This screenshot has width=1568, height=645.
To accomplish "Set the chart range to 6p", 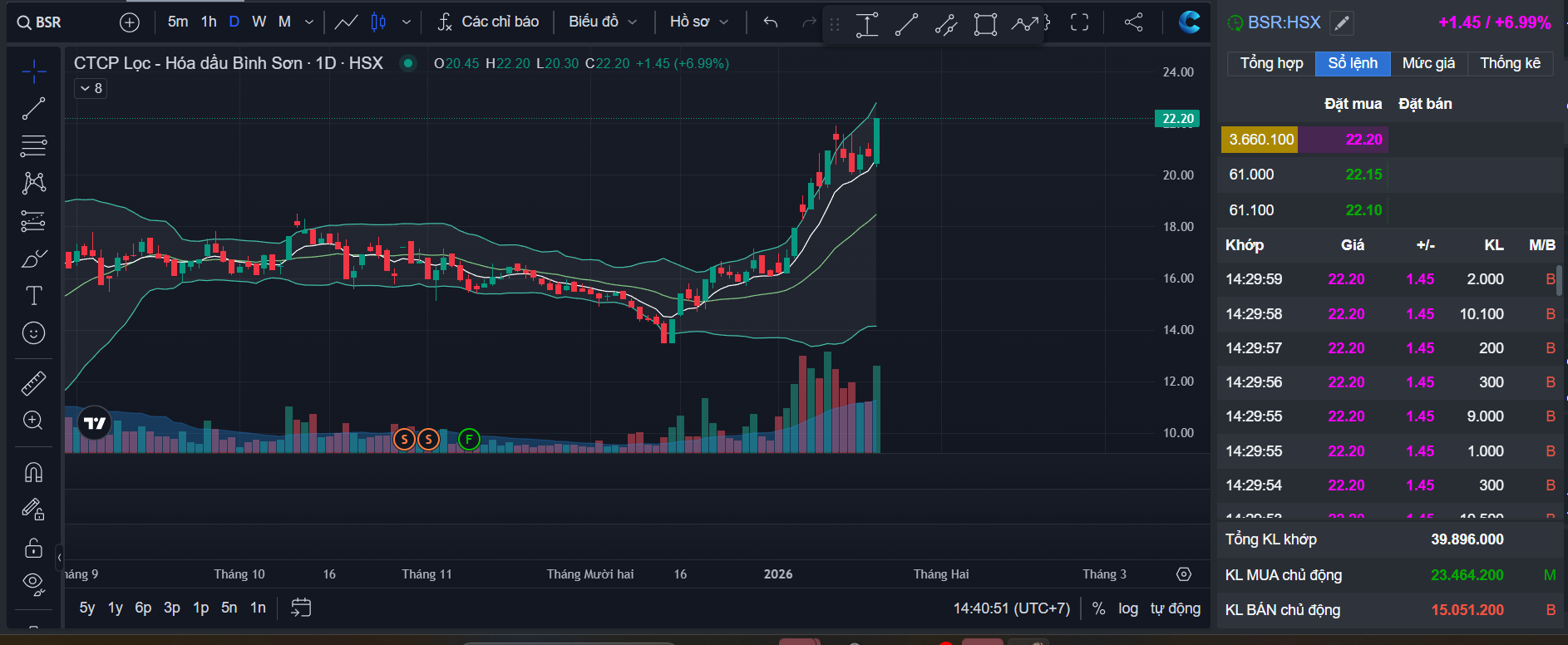I will coord(143,608).
